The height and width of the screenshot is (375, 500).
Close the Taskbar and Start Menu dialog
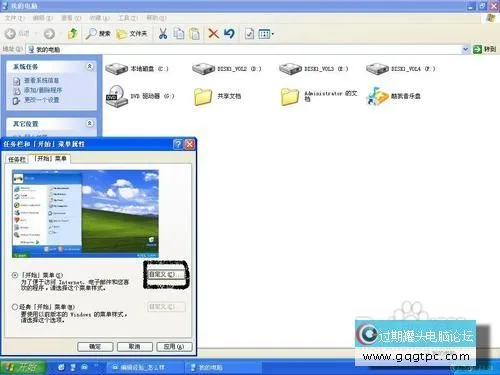[x=190, y=144]
